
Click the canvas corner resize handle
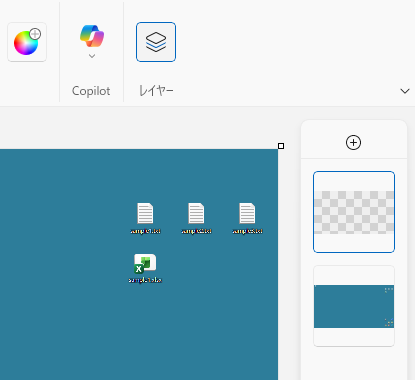click(x=281, y=146)
